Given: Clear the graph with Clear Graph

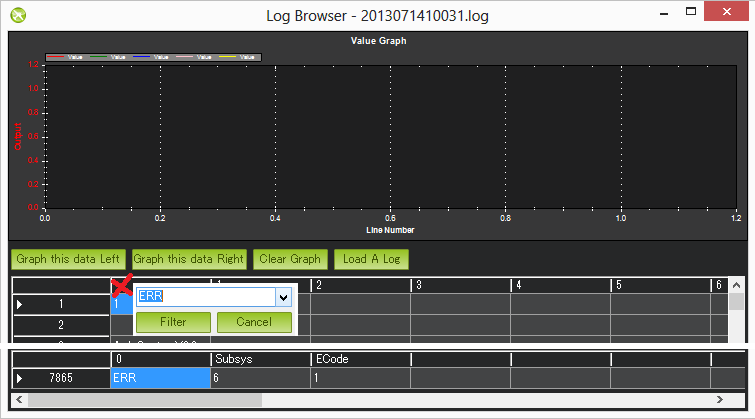Looking at the screenshot, I should (290, 259).
